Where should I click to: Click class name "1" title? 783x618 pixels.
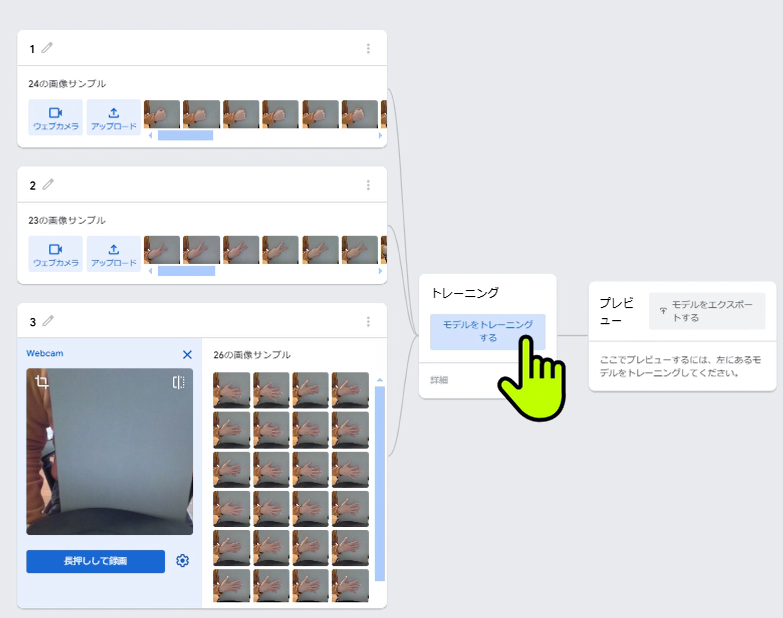pyautogui.click(x=32, y=49)
